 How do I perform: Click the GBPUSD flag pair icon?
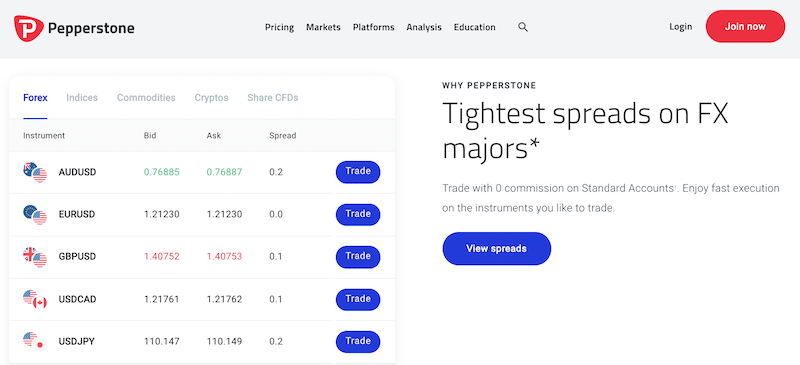[x=35, y=257]
